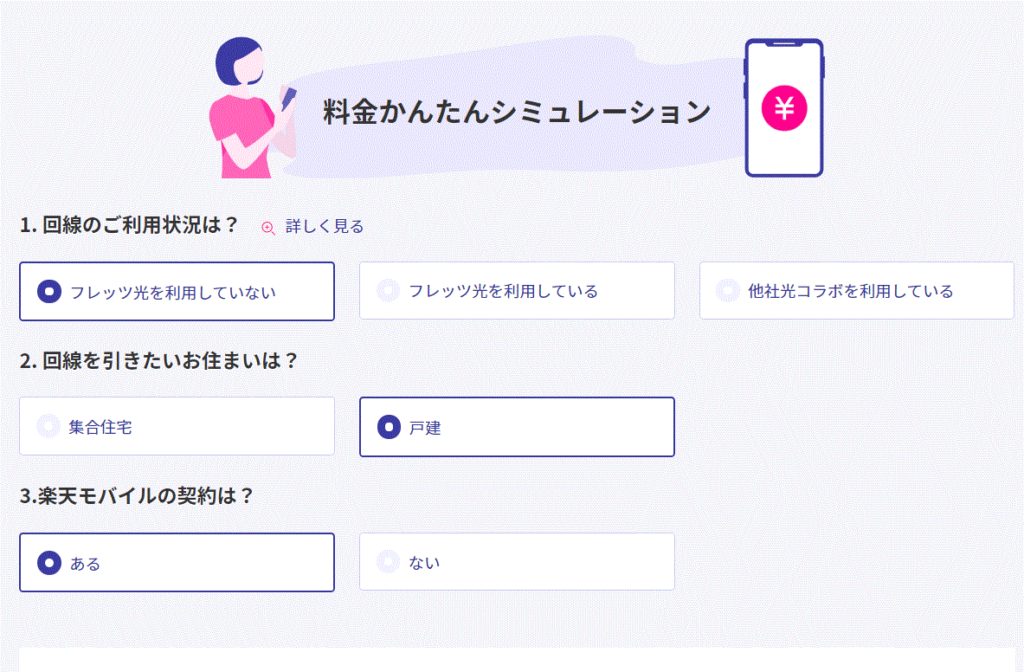Select フレッツ光を利用していない option
Image resolution: width=1024 pixels, height=672 pixels.
177,291
